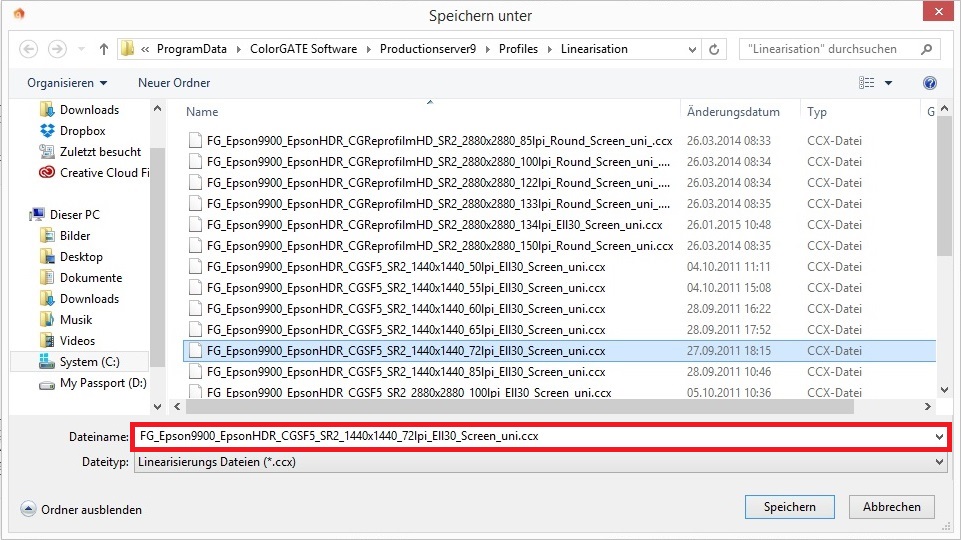
Task: Click the view layout icon
Action: click(x=867, y=83)
